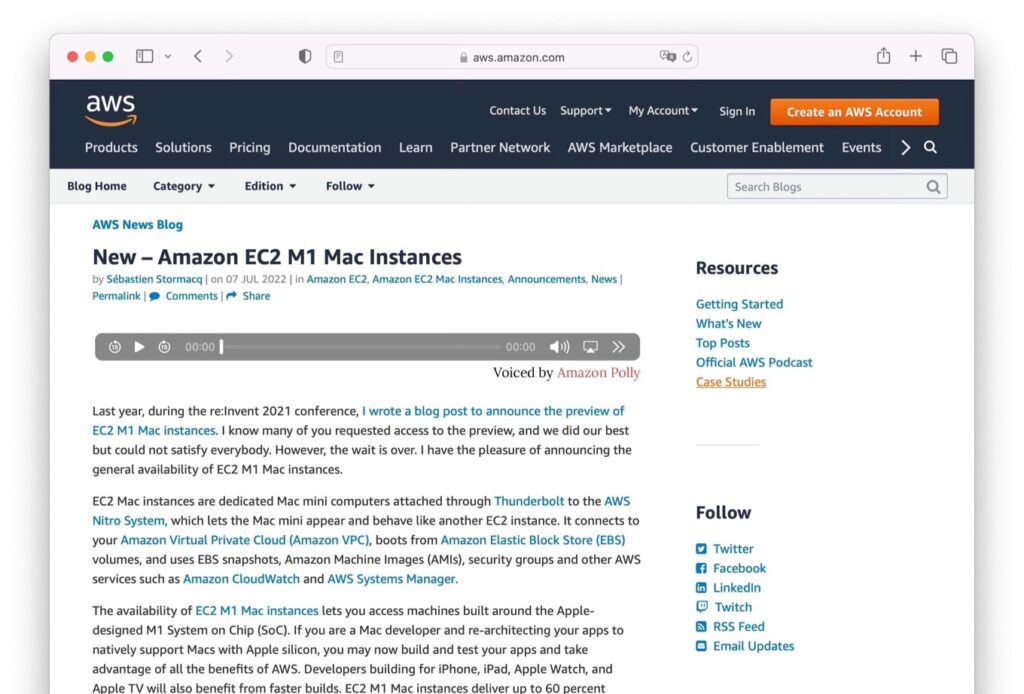The height and width of the screenshot is (694, 1024).
Task: Select the Comments speech bubble icon
Action: [x=155, y=296]
